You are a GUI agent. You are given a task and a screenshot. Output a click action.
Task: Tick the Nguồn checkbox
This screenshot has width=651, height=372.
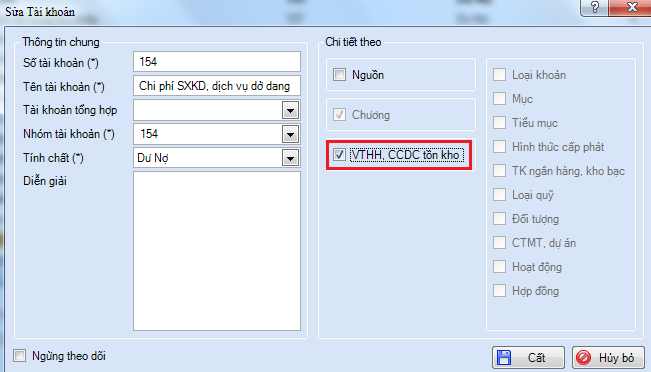click(339, 75)
